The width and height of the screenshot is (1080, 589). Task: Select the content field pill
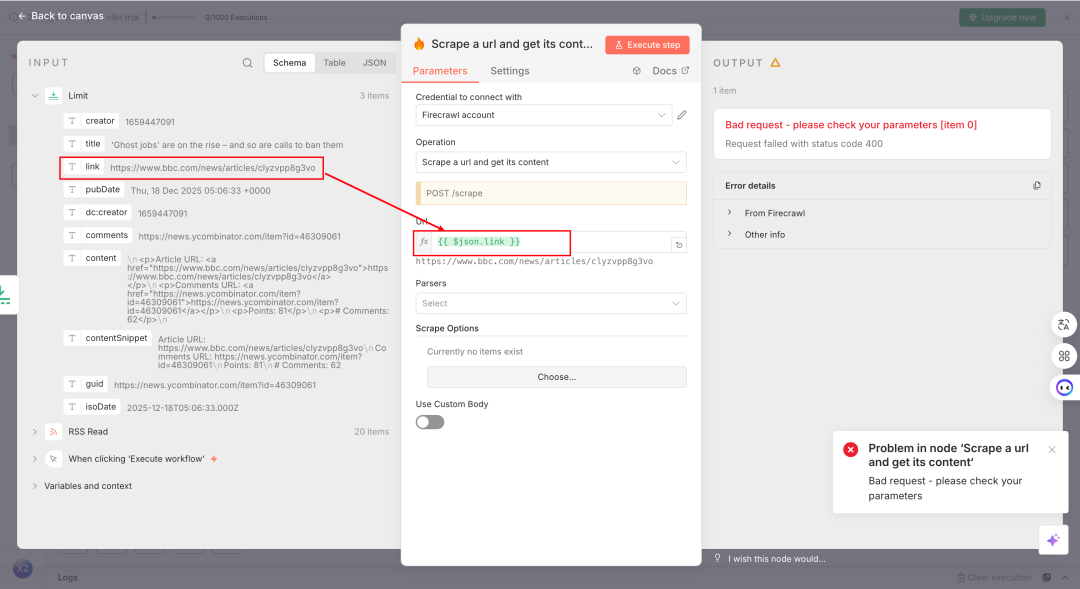click(92, 258)
